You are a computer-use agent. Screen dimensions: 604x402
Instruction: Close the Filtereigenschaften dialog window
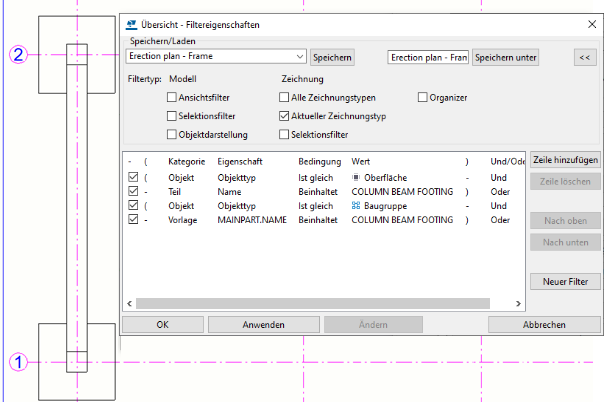(x=590, y=21)
